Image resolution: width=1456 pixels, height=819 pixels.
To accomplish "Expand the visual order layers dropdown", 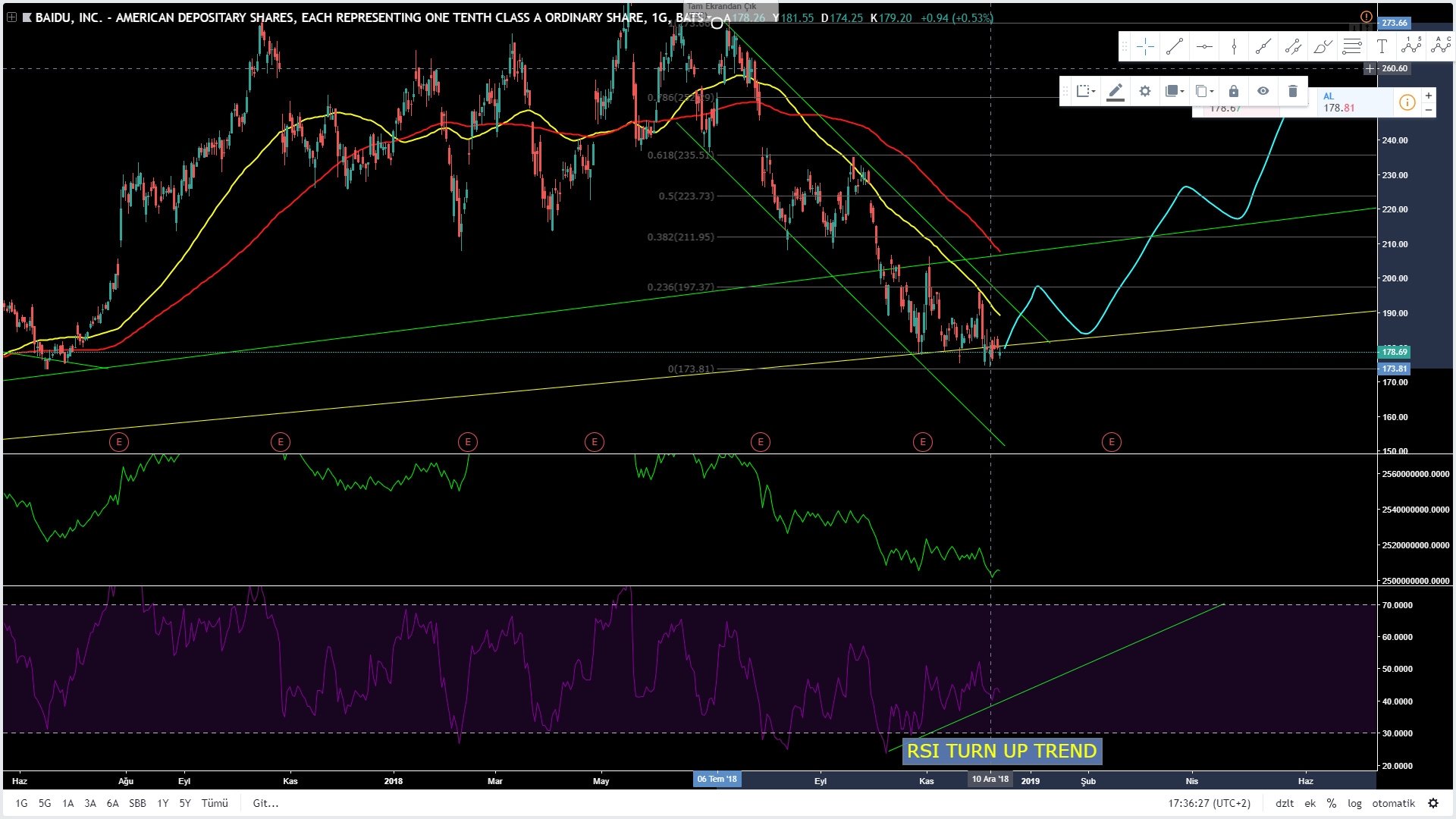I will [1175, 92].
